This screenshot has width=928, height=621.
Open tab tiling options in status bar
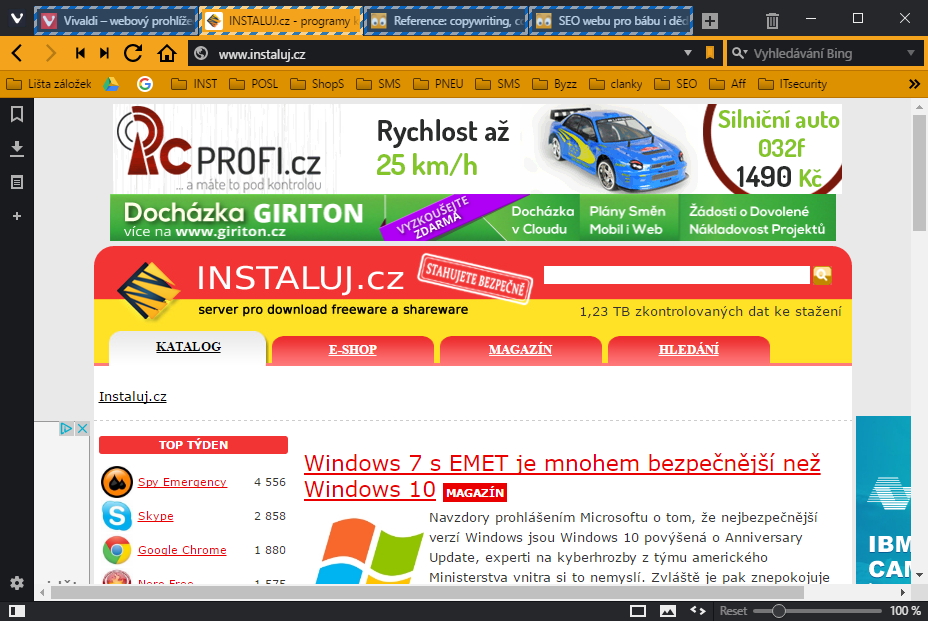637,611
